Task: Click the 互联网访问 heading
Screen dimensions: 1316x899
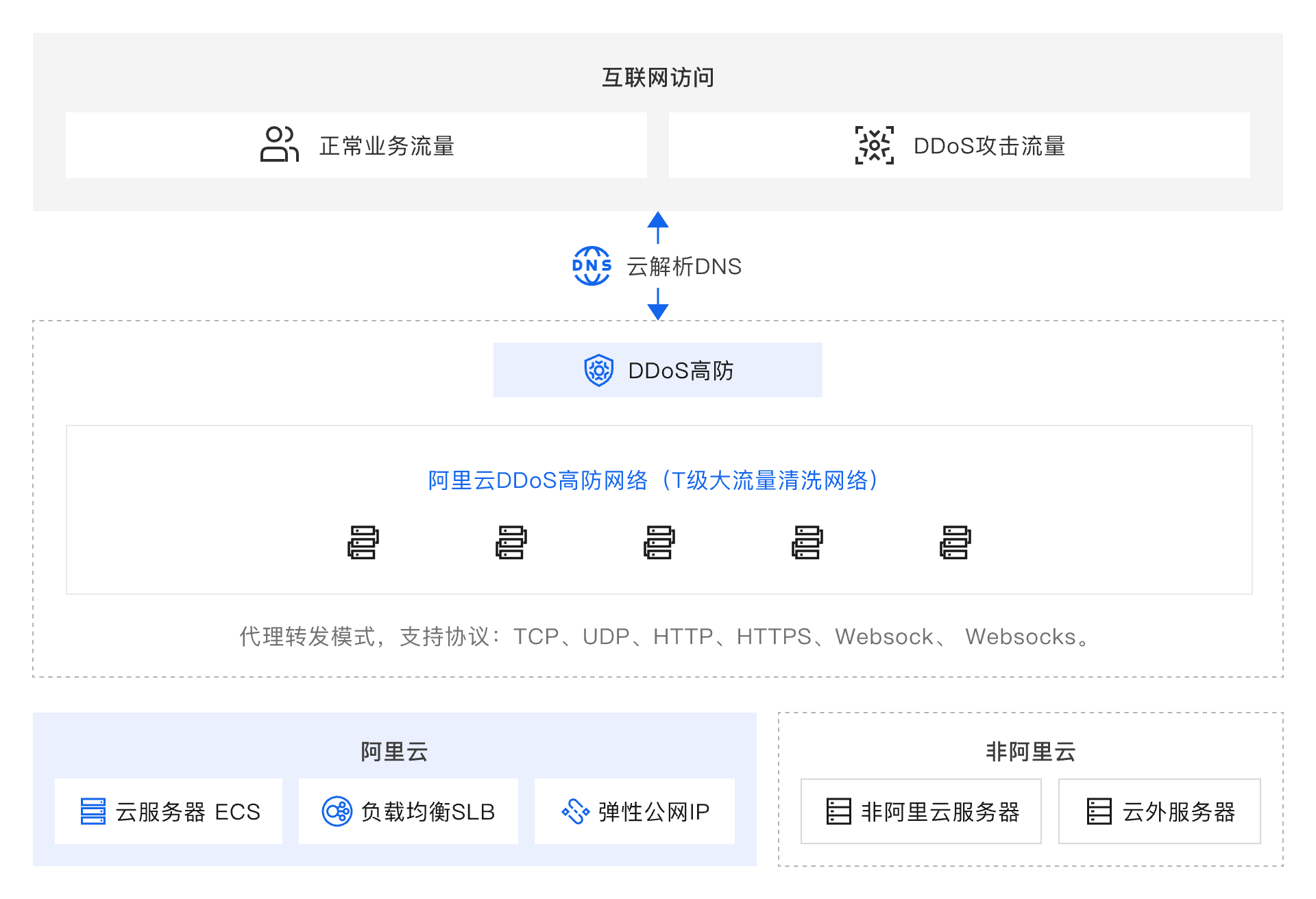Action: coord(658,77)
